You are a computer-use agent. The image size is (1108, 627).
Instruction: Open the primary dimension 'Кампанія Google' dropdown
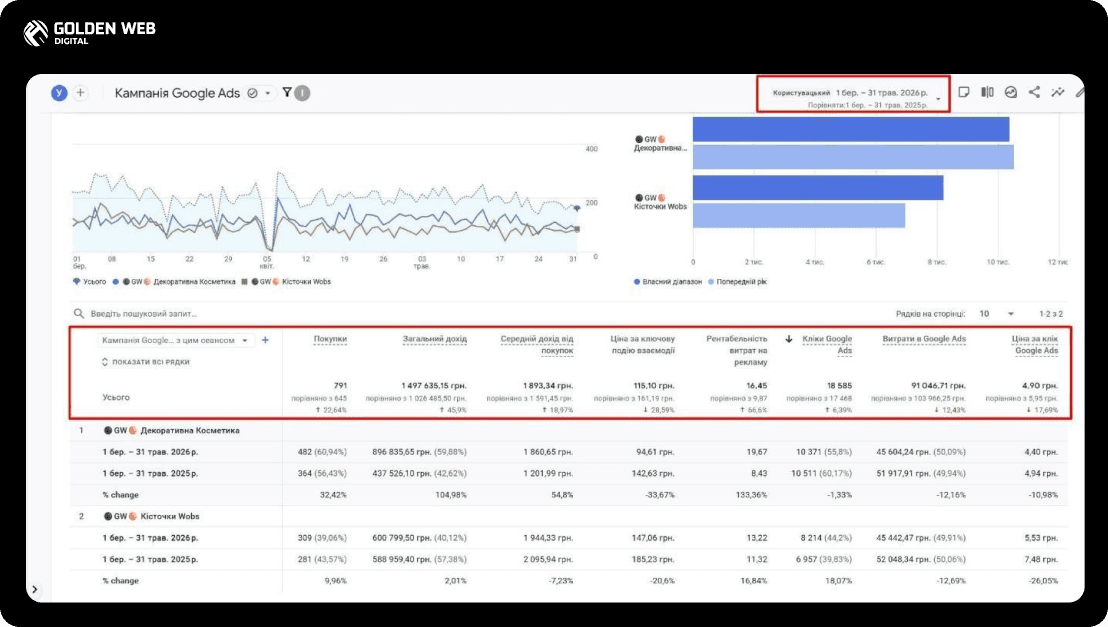tap(175, 340)
